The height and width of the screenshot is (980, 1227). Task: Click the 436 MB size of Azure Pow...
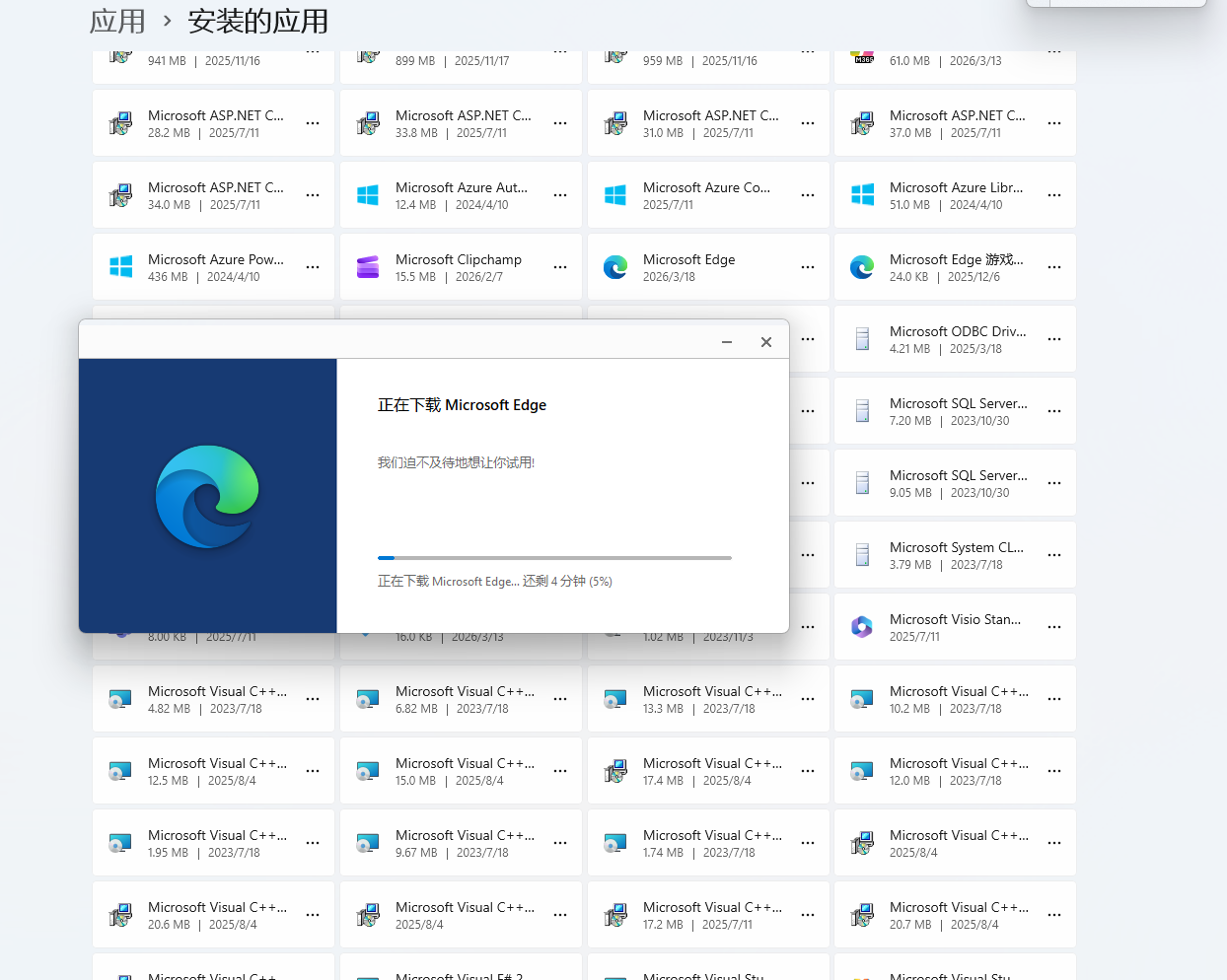[x=168, y=277]
